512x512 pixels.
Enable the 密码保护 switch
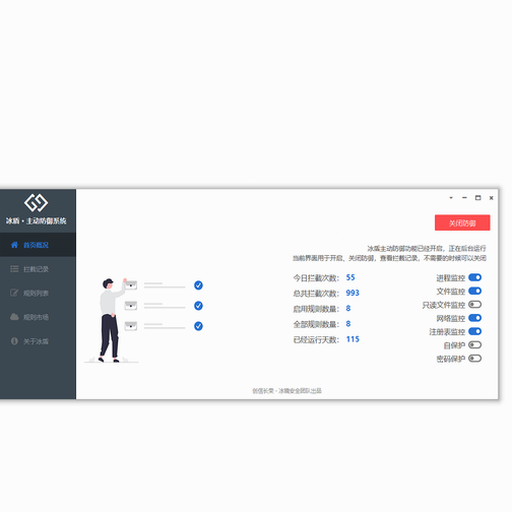[x=475, y=358]
